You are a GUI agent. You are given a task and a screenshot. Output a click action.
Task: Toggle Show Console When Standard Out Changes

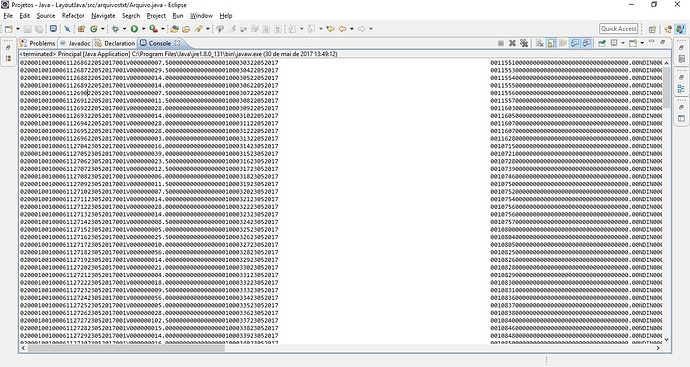tap(575, 43)
